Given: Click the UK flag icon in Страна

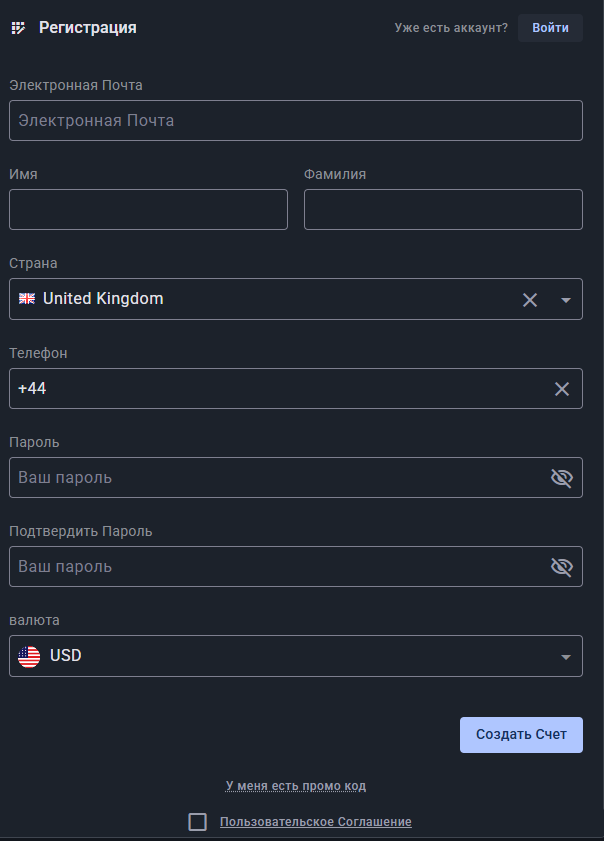Looking at the screenshot, I should click(27, 299).
